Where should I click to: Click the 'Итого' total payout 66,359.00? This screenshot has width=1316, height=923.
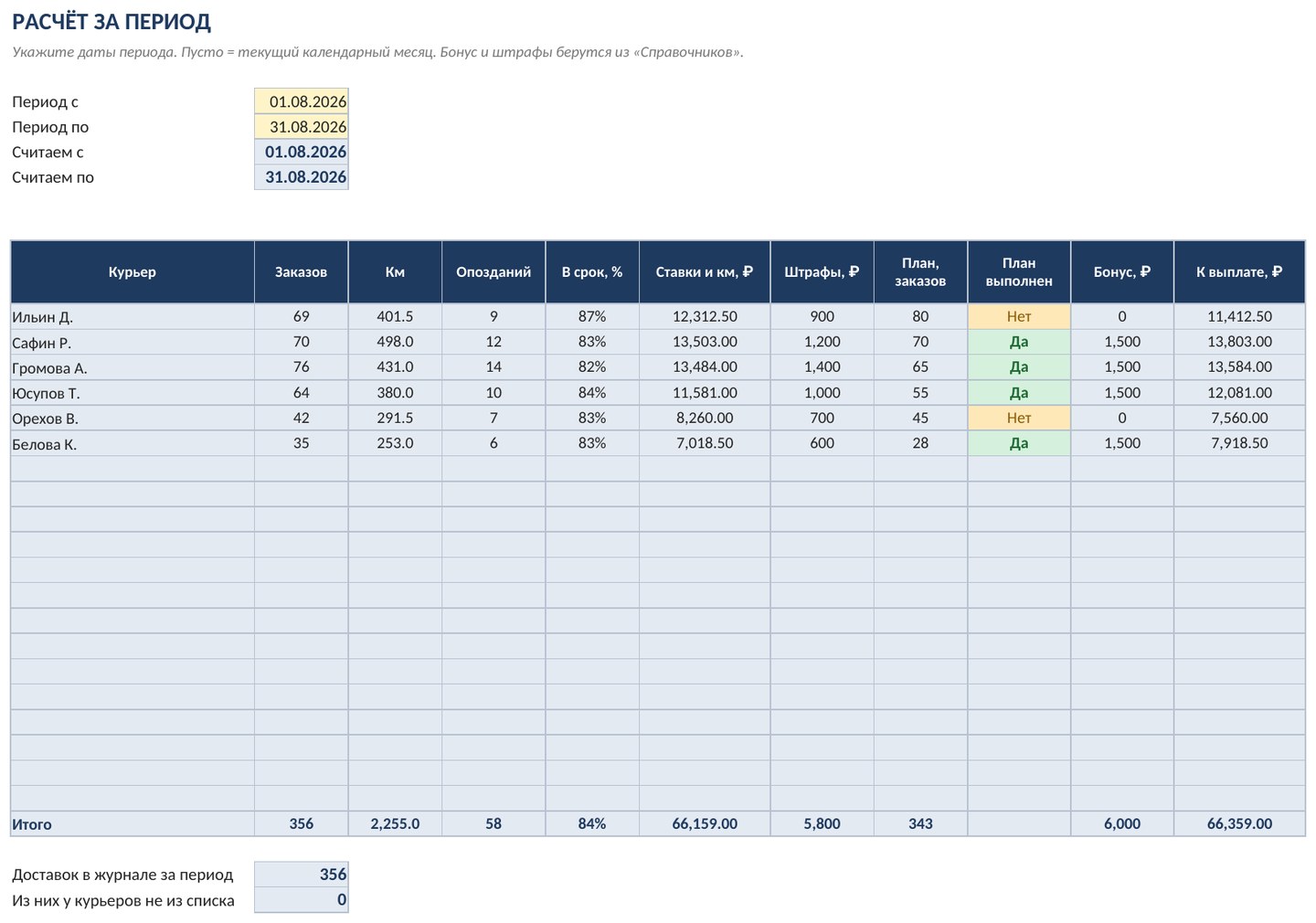(1239, 823)
